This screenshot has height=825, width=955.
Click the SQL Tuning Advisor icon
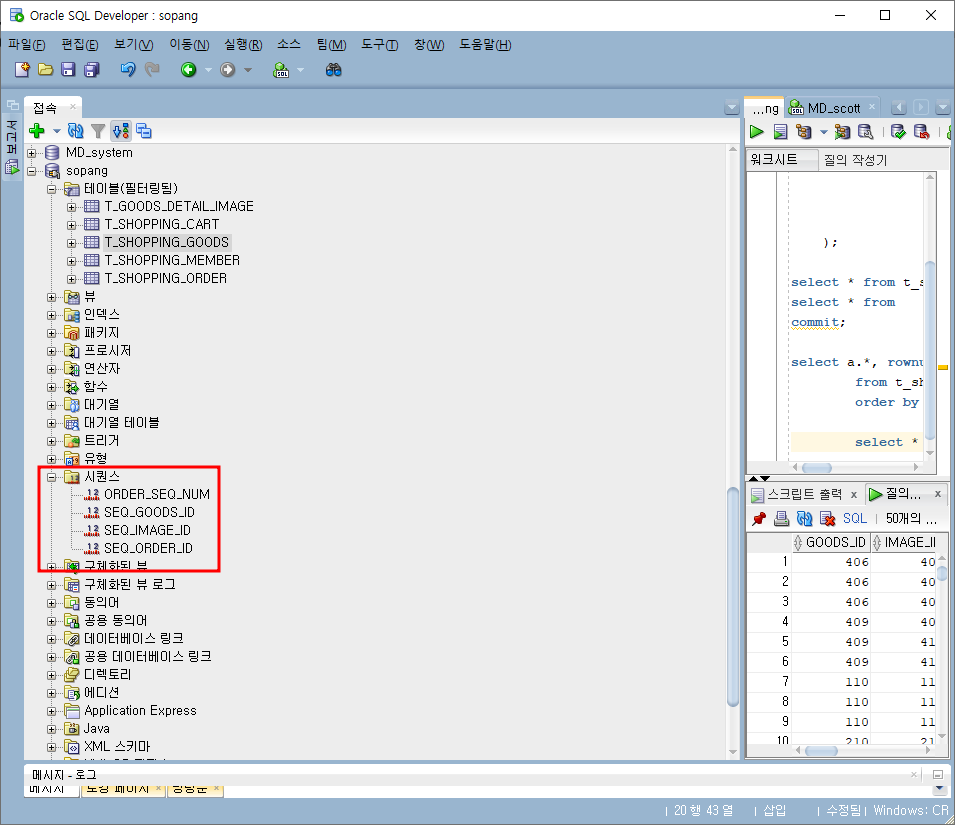(865, 132)
